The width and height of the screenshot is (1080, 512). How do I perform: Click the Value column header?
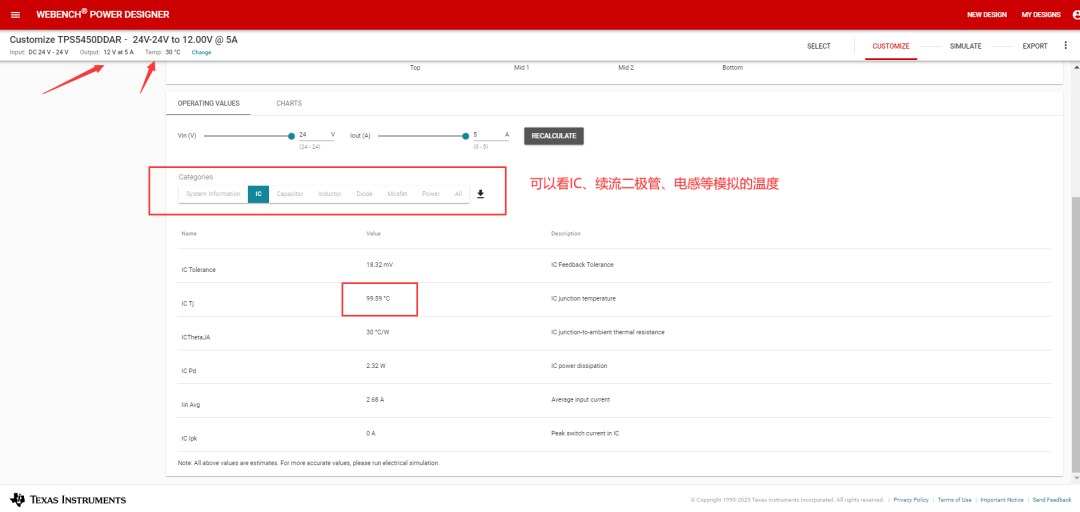pos(373,234)
